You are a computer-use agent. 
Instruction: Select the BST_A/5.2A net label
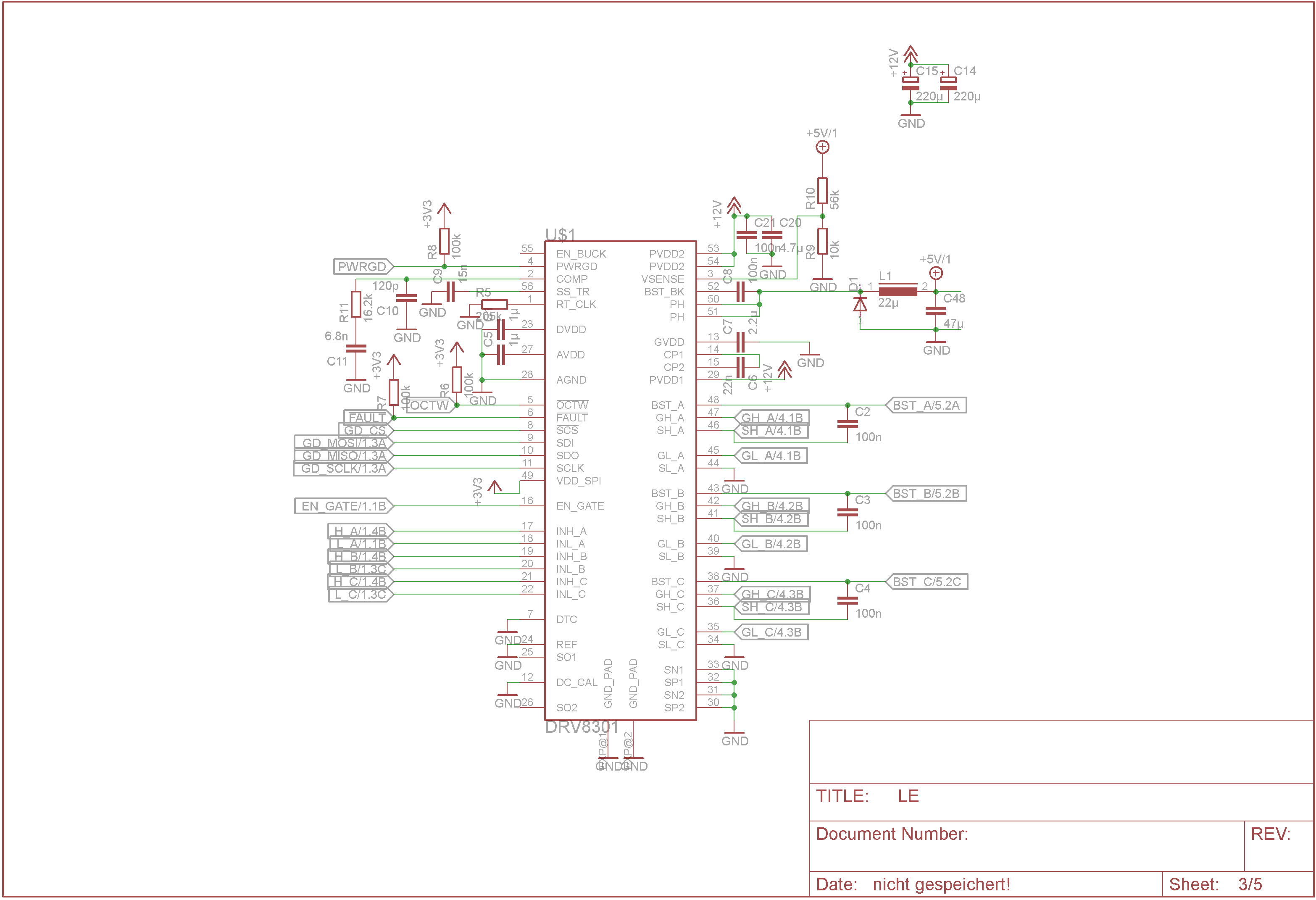tap(926, 405)
